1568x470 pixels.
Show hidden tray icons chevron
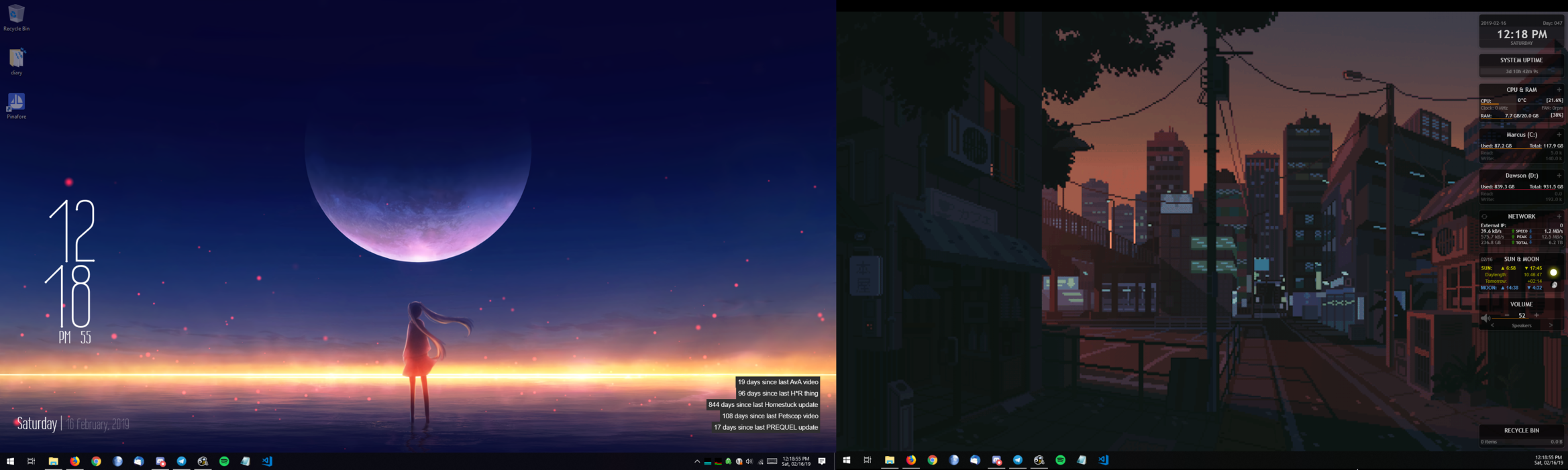pyautogui.click(x=697, y=461)
